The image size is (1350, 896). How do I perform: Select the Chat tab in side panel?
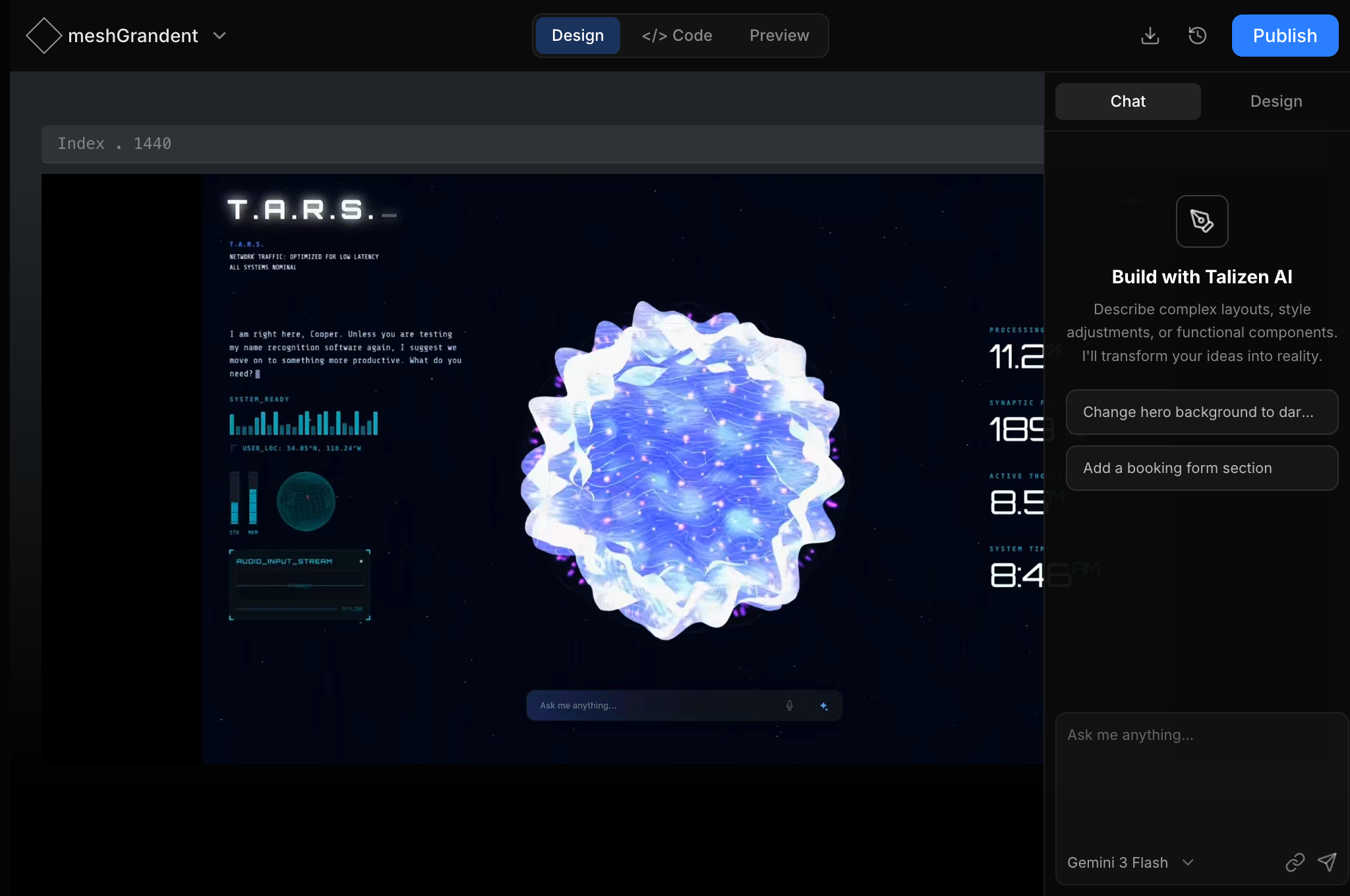tap(1128, 101)
